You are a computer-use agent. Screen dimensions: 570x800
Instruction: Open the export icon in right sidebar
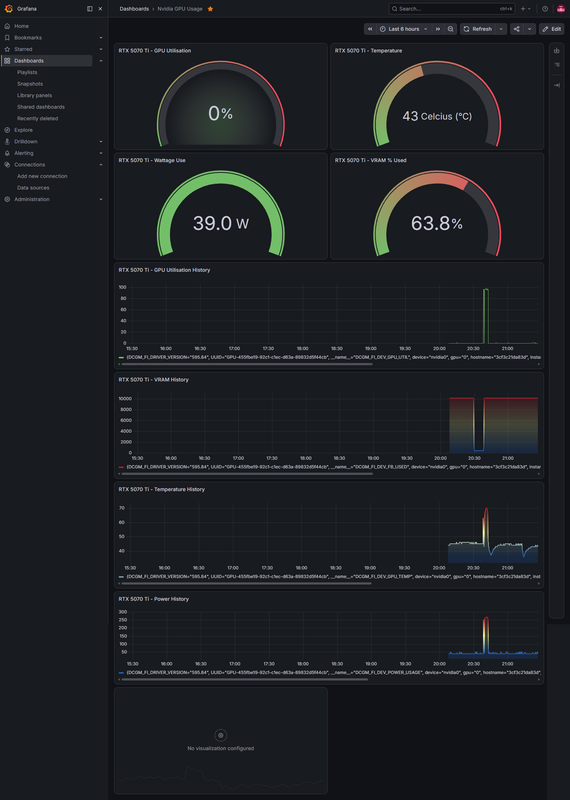pyautogui.click(x=557, y=51)
